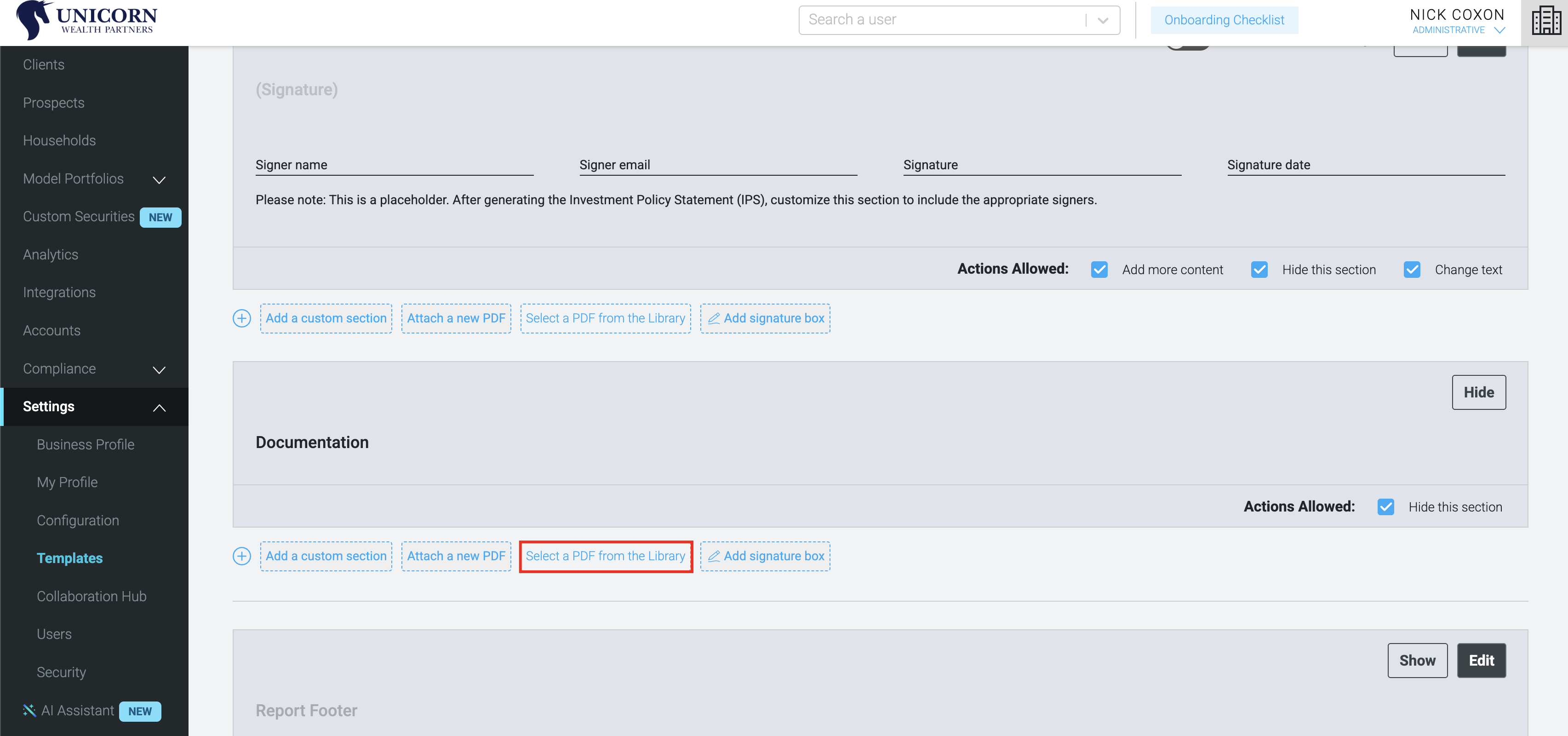1568x736 pixels.
Task: Open the Search a user dropdown arrow
Action: 1103,20
